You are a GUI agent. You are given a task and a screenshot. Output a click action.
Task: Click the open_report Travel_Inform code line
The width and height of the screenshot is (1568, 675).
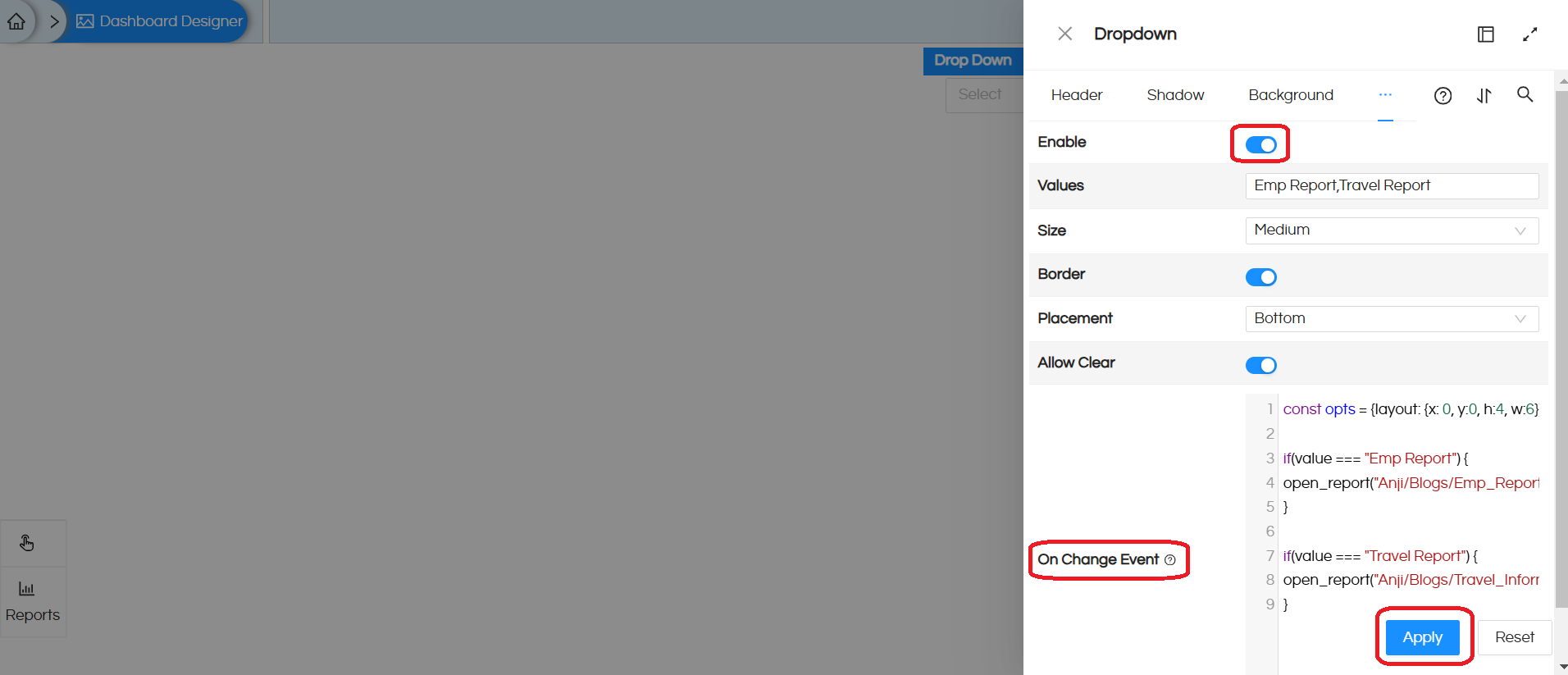1411,580
